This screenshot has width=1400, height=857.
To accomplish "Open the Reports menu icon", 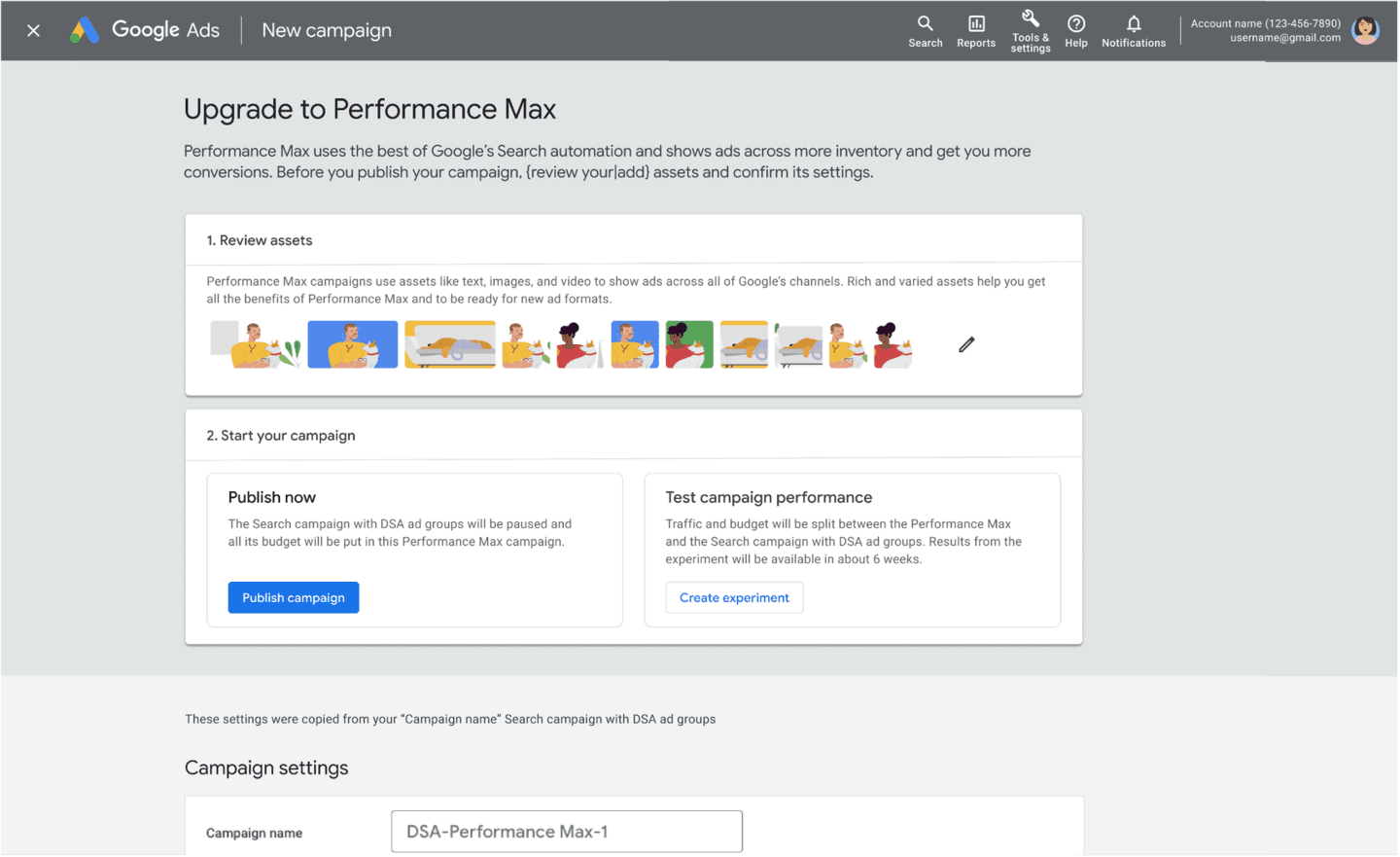I will pyautogui.click(x=976, y=31).
